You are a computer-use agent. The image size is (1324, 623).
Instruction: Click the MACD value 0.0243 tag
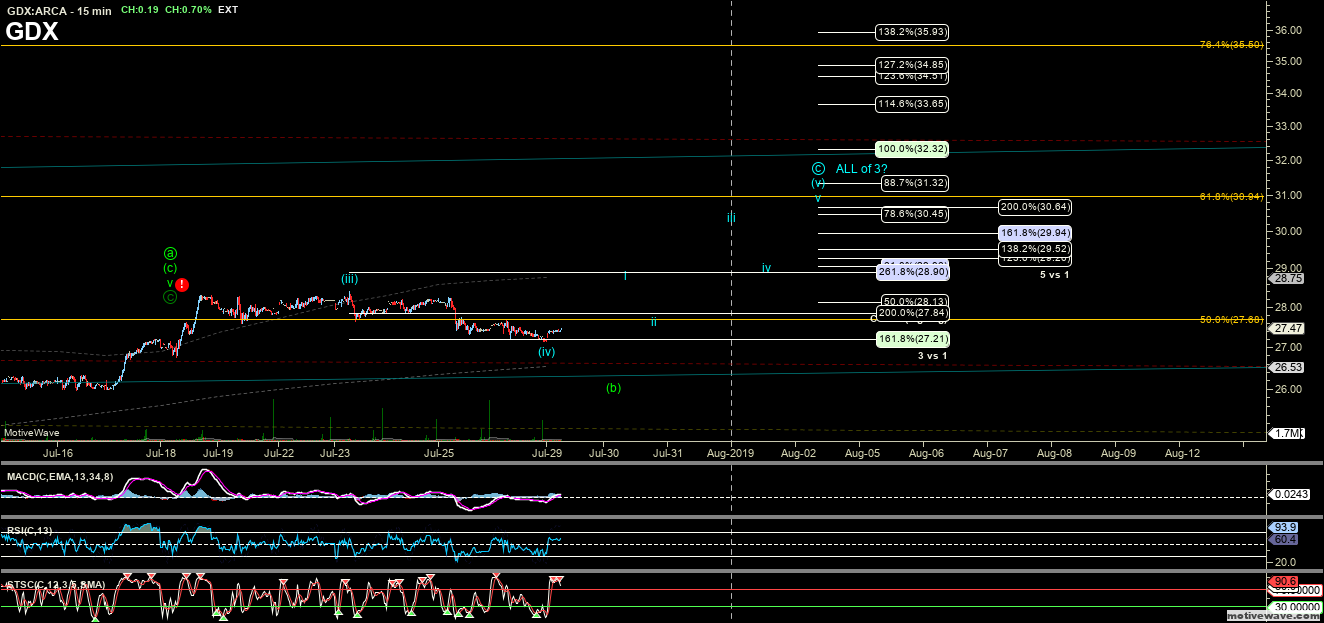pos(1289,495)
